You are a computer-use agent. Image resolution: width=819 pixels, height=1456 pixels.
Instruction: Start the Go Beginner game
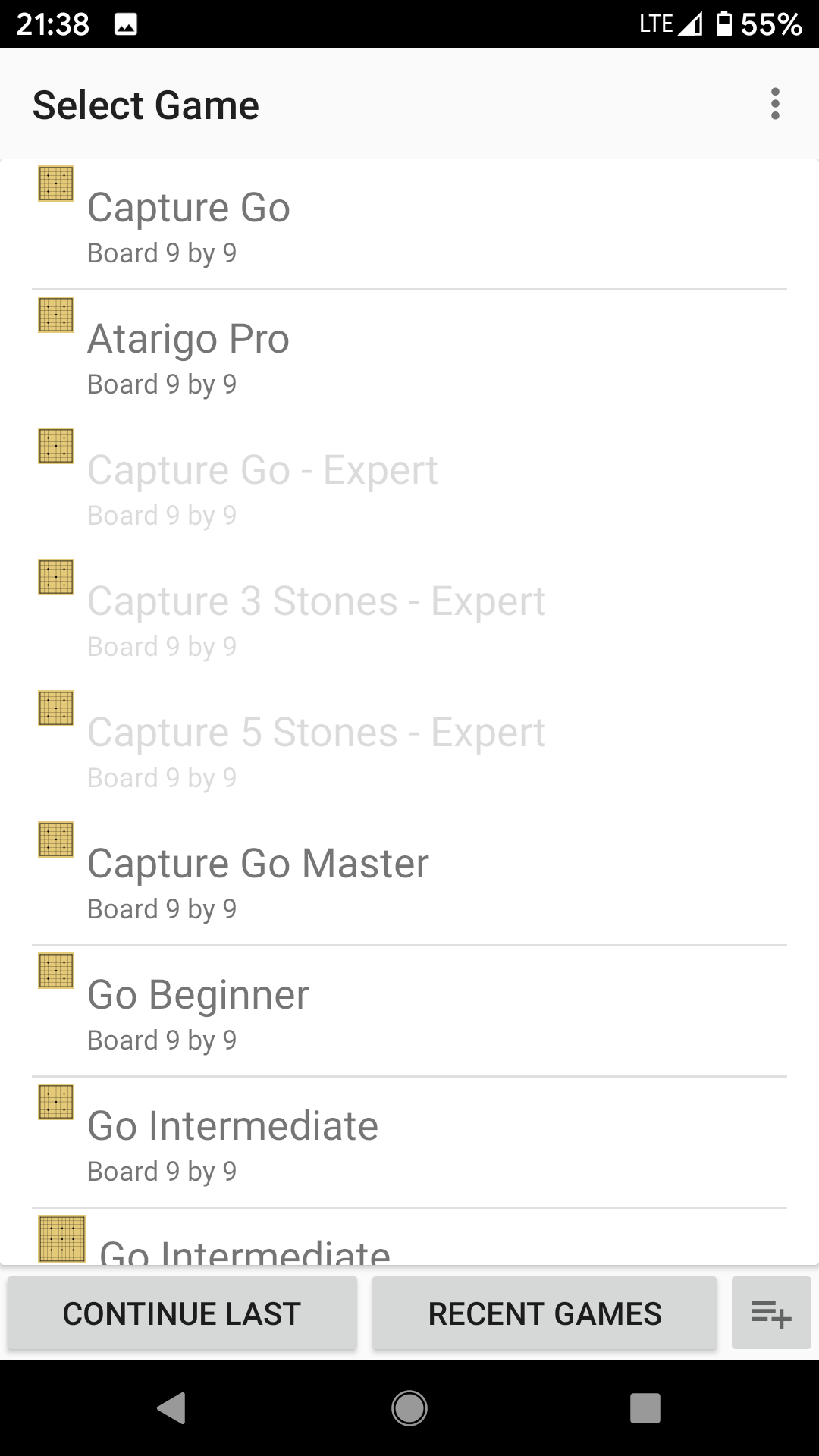(409, 1012)
